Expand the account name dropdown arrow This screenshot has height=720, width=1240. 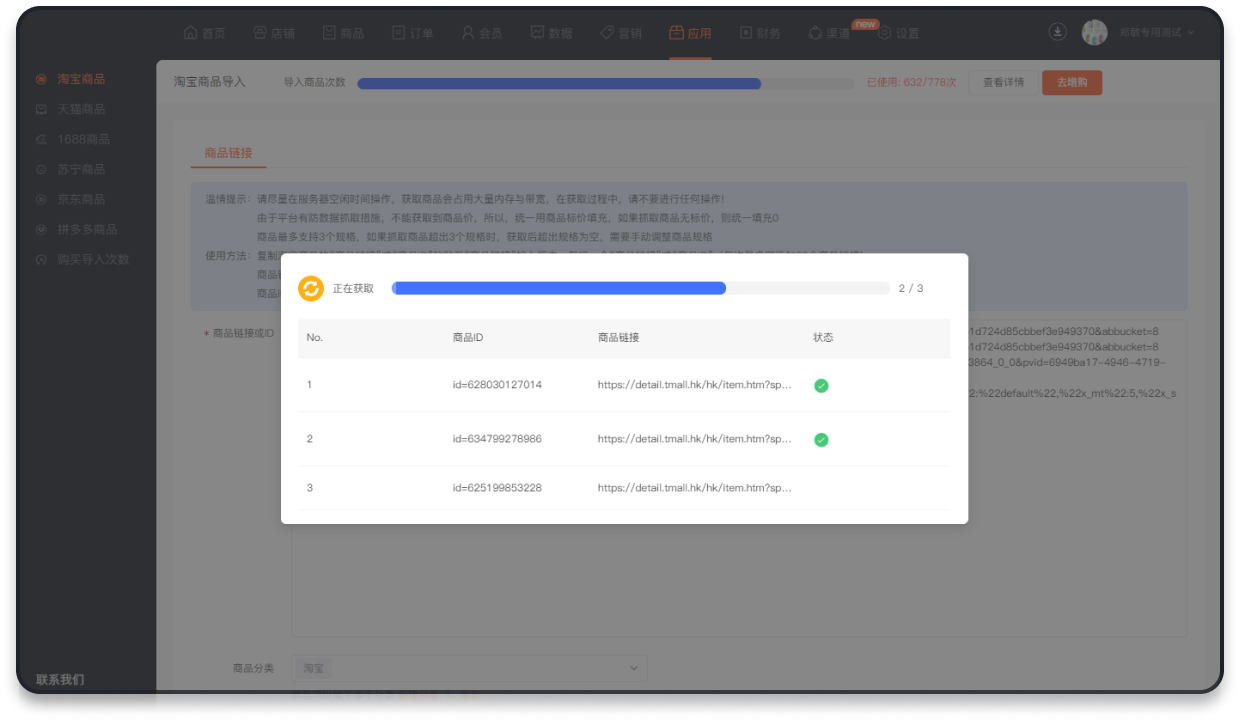pos(1190,33)
